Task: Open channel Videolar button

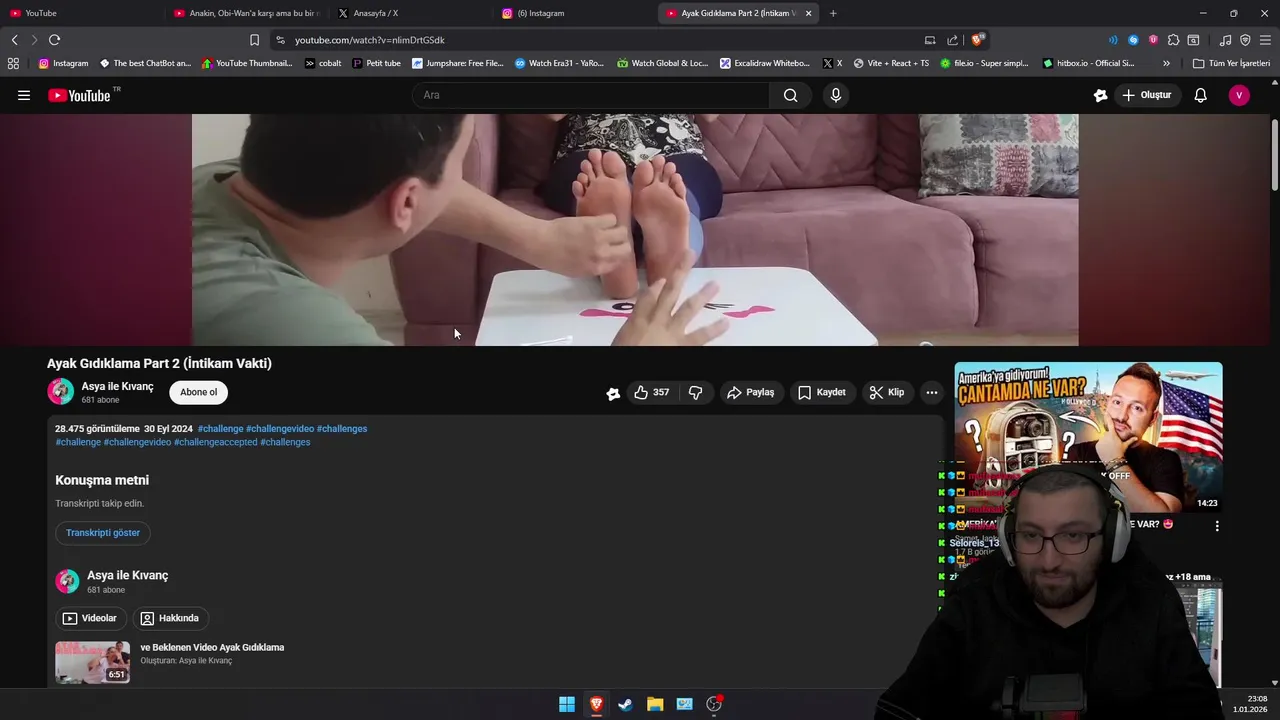Action: pyautogui.click(x=90, y=618)
